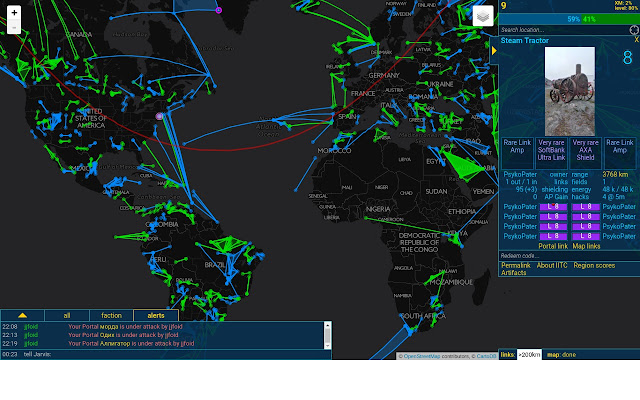Open Region scores

pos(594,265)
